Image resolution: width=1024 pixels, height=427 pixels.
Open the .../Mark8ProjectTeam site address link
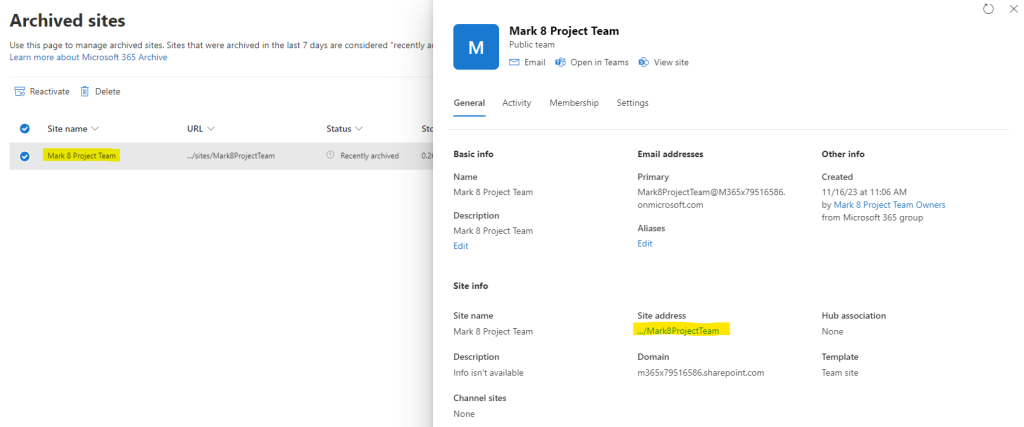(x=679, y=331)
